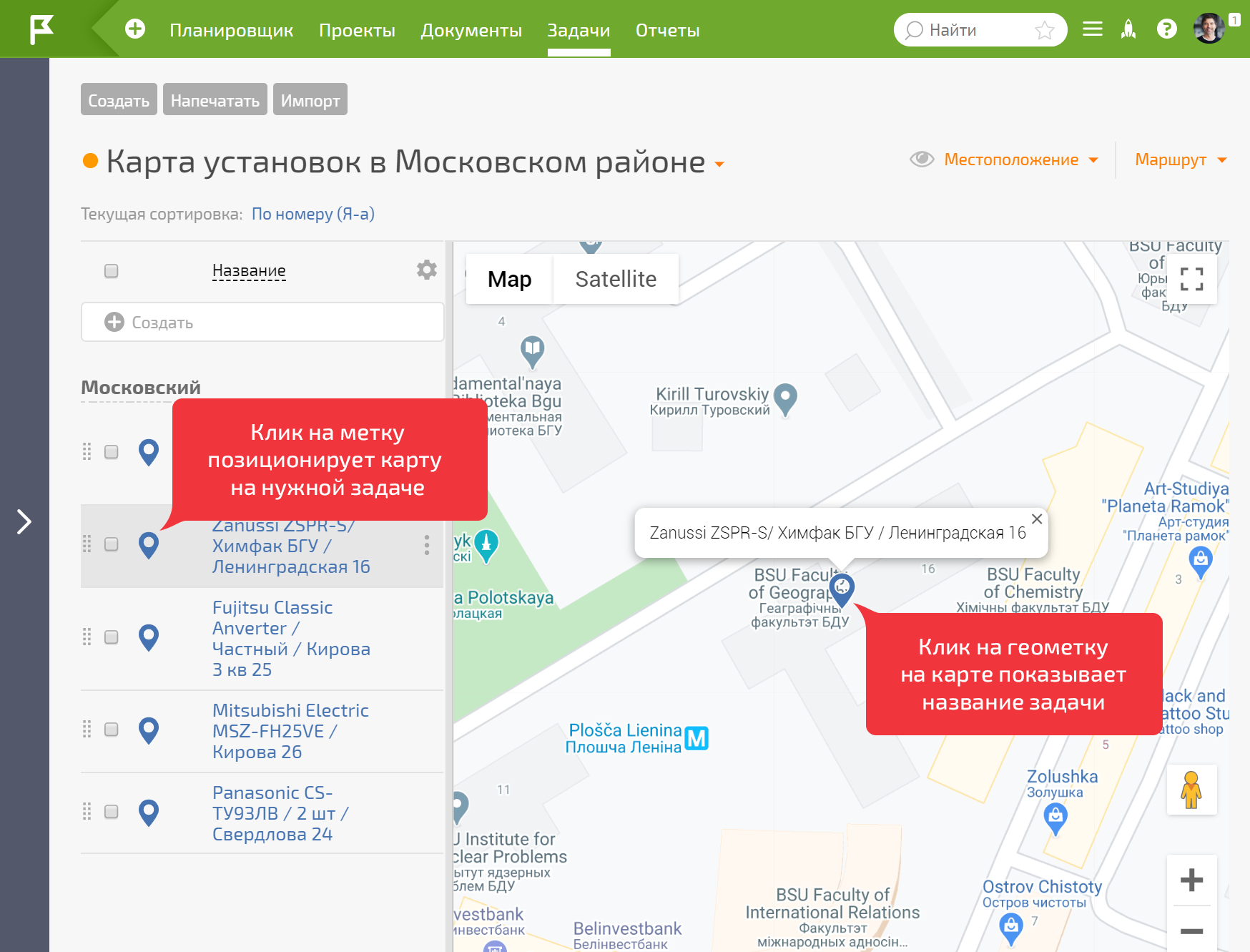Check the select-all checkbox in header
Viewport: 1250px width, 952px height.
coord(112,271)
